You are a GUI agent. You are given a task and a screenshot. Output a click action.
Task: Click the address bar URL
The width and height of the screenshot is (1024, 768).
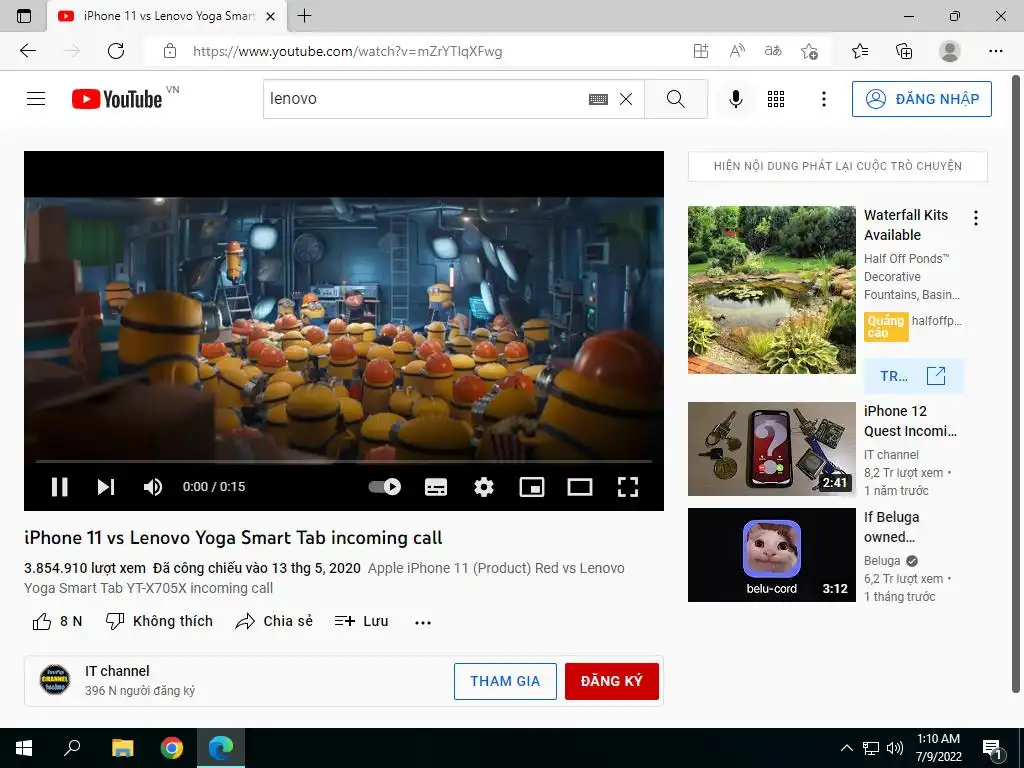(x=347, y=51)
